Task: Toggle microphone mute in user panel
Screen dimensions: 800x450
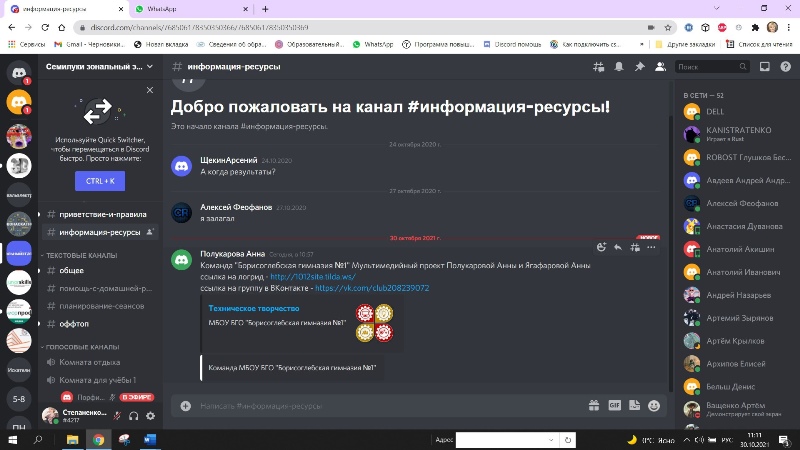Action: [117, 416]
